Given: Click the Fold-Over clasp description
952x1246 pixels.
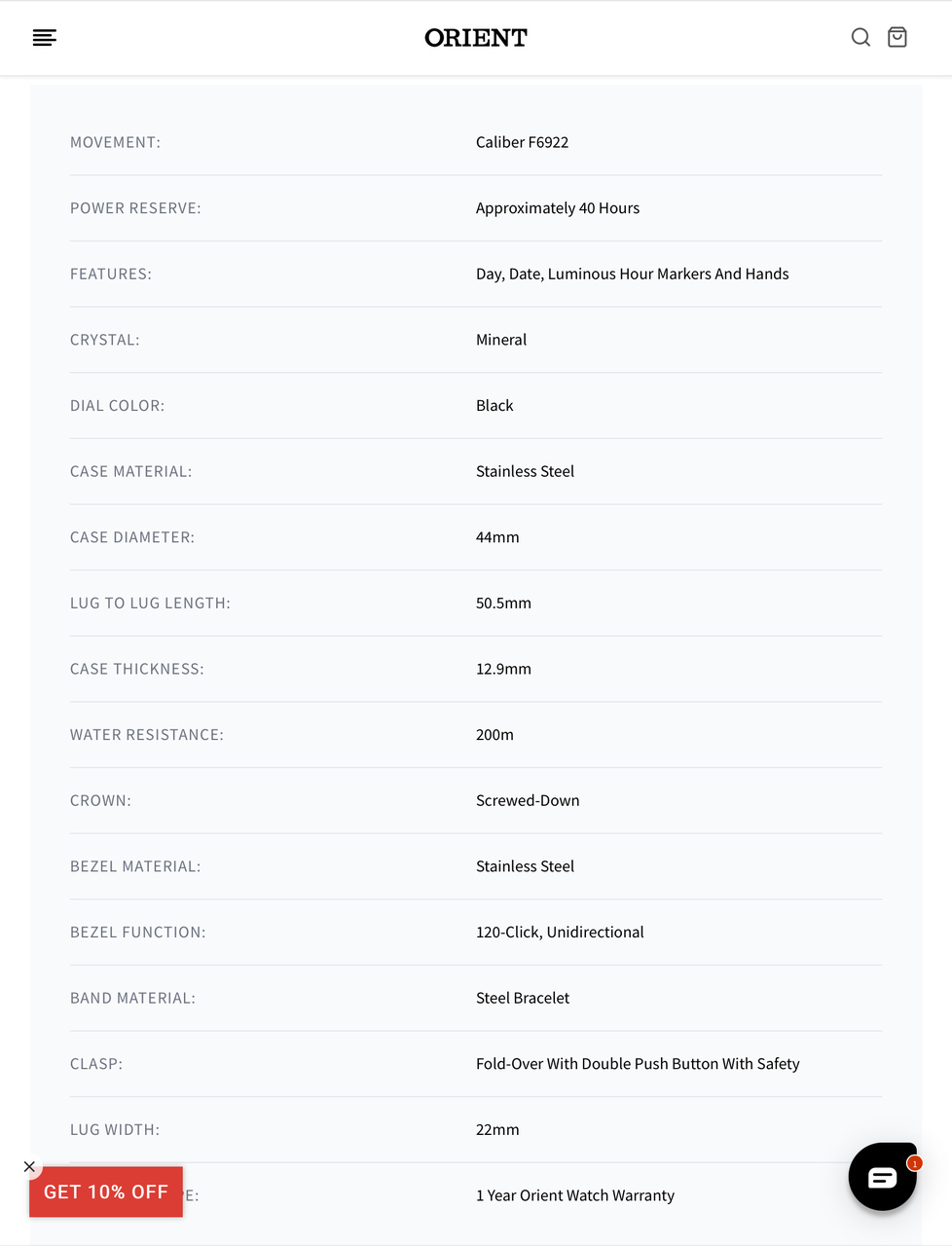Looking at the screenshot, I should click(638, 1064).
